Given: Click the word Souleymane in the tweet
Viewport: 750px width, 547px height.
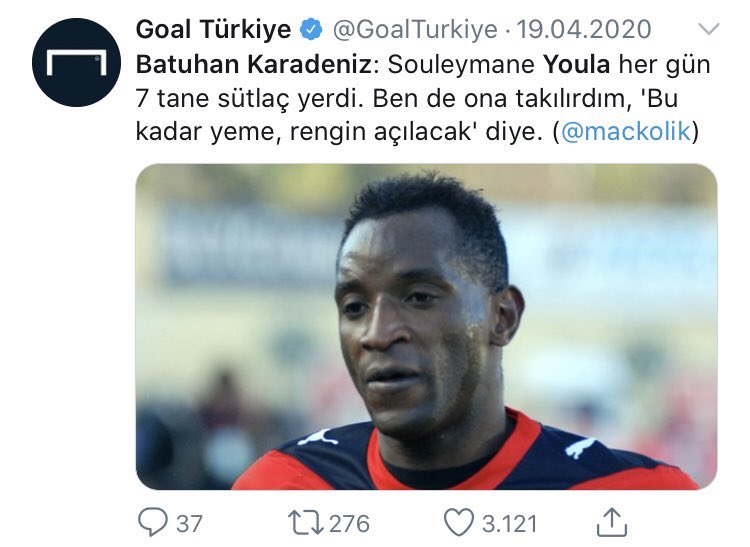Looking at the screenshot, I should pyautogui.click(x=461, y=65).
